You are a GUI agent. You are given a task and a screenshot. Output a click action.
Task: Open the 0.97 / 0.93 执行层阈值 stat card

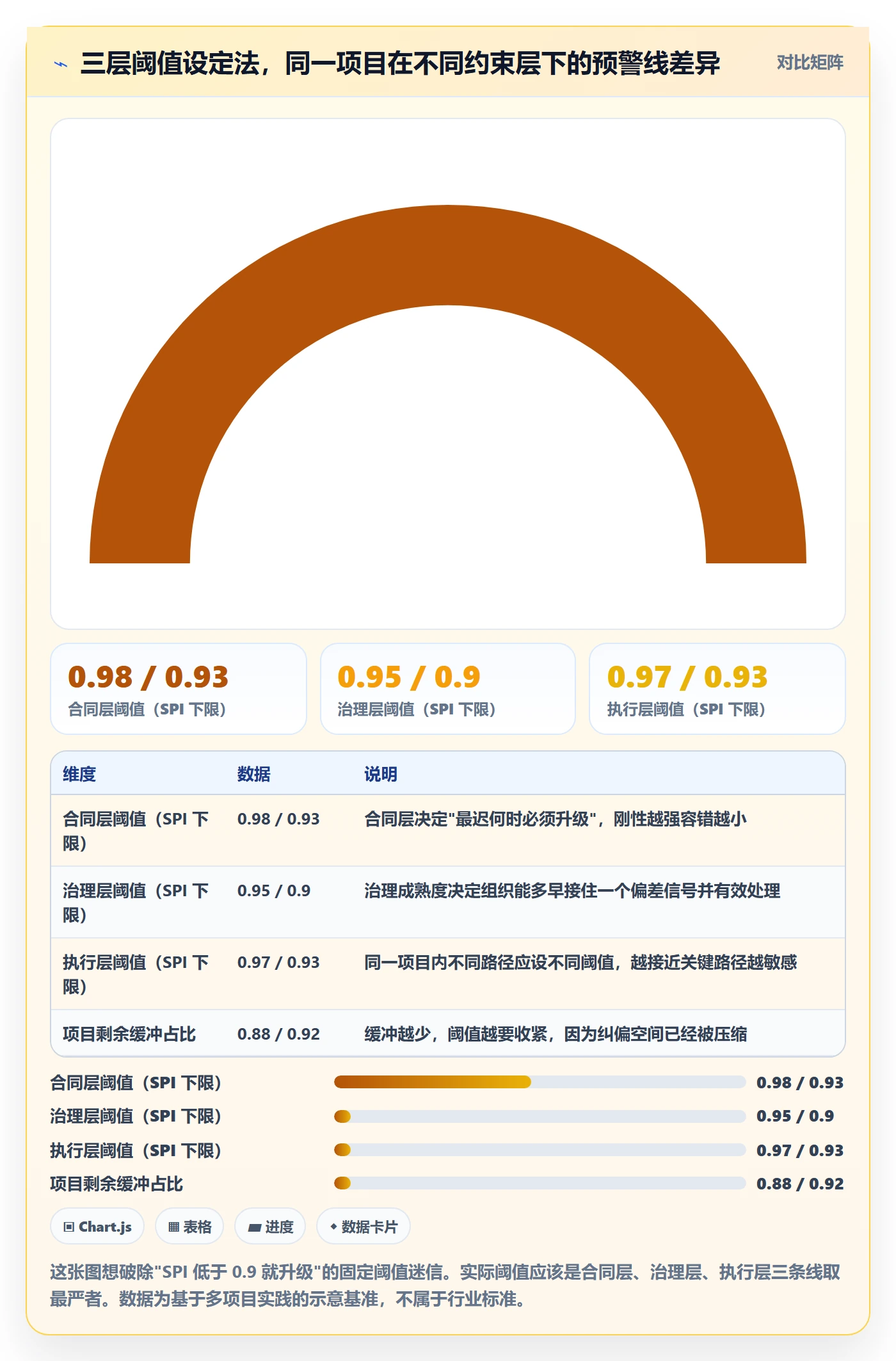click(x=717, y=689)
